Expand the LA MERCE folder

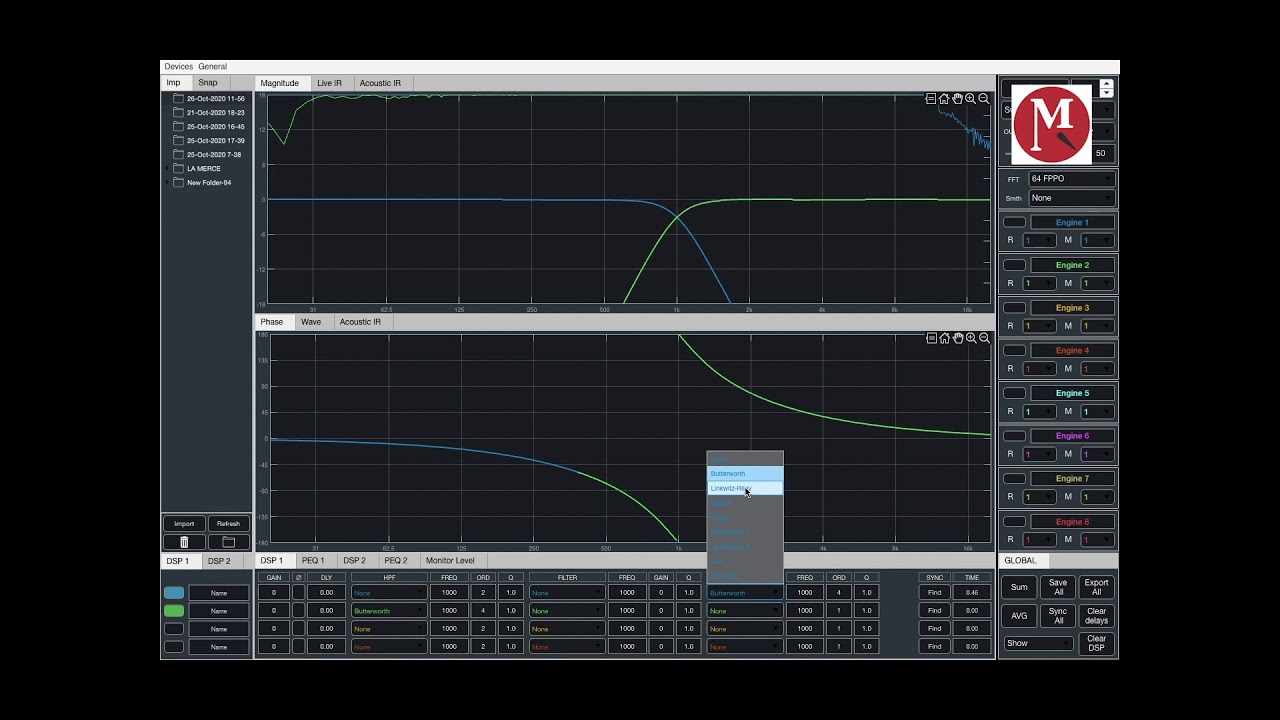[x=167, y=169]
